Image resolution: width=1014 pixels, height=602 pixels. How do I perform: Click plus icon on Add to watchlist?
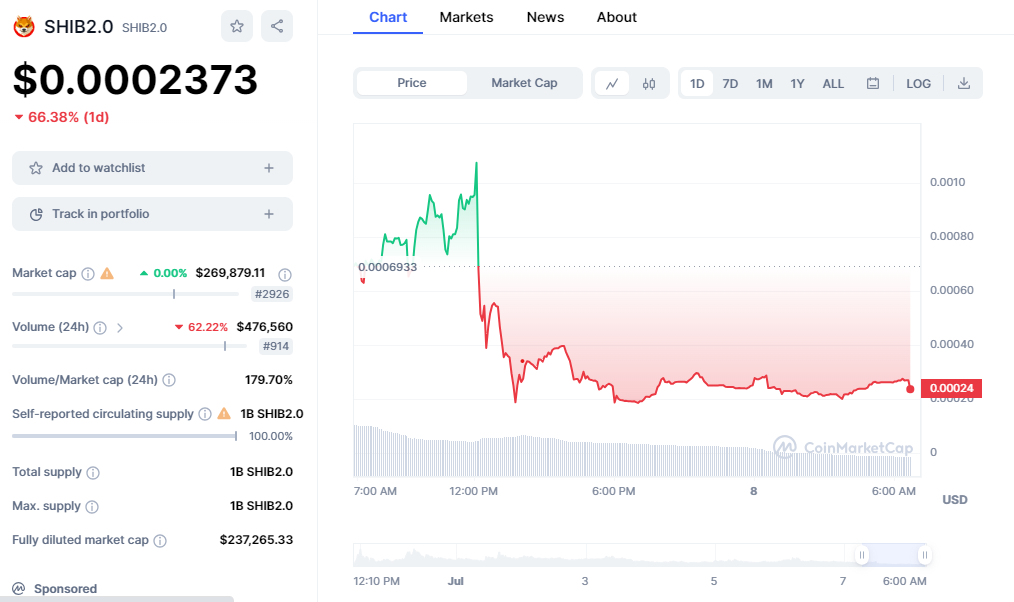[x=269, y=168]
